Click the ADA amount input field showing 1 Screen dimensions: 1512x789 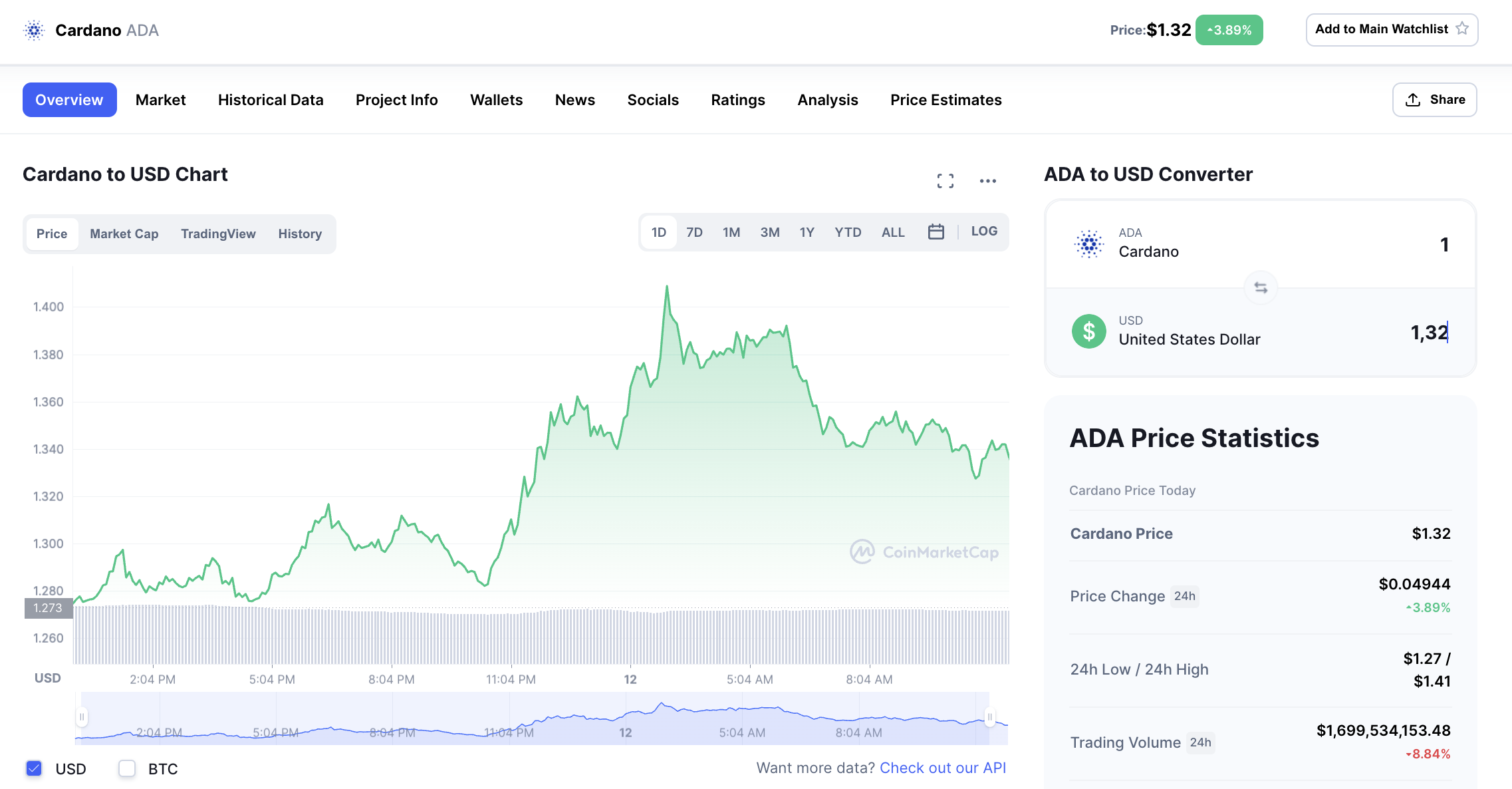point(1444,244)
